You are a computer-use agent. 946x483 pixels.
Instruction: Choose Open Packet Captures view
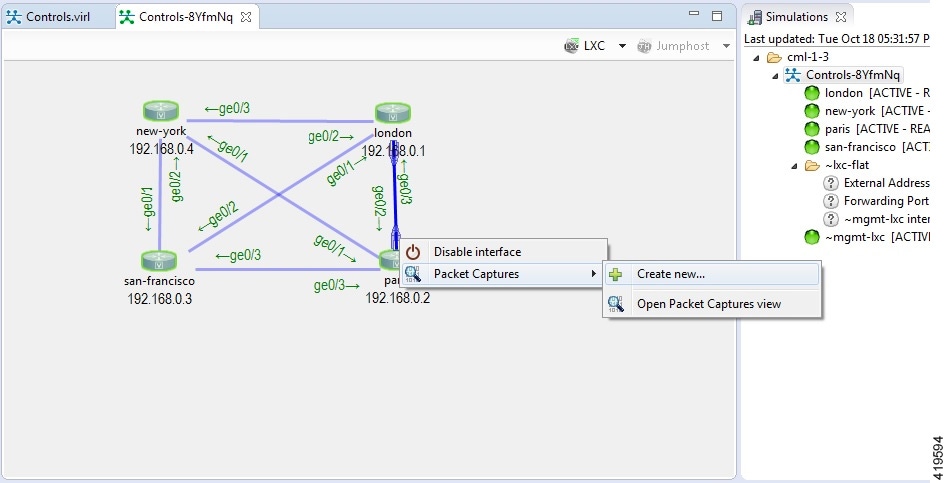pyautogui.click(x=712, y=304)
